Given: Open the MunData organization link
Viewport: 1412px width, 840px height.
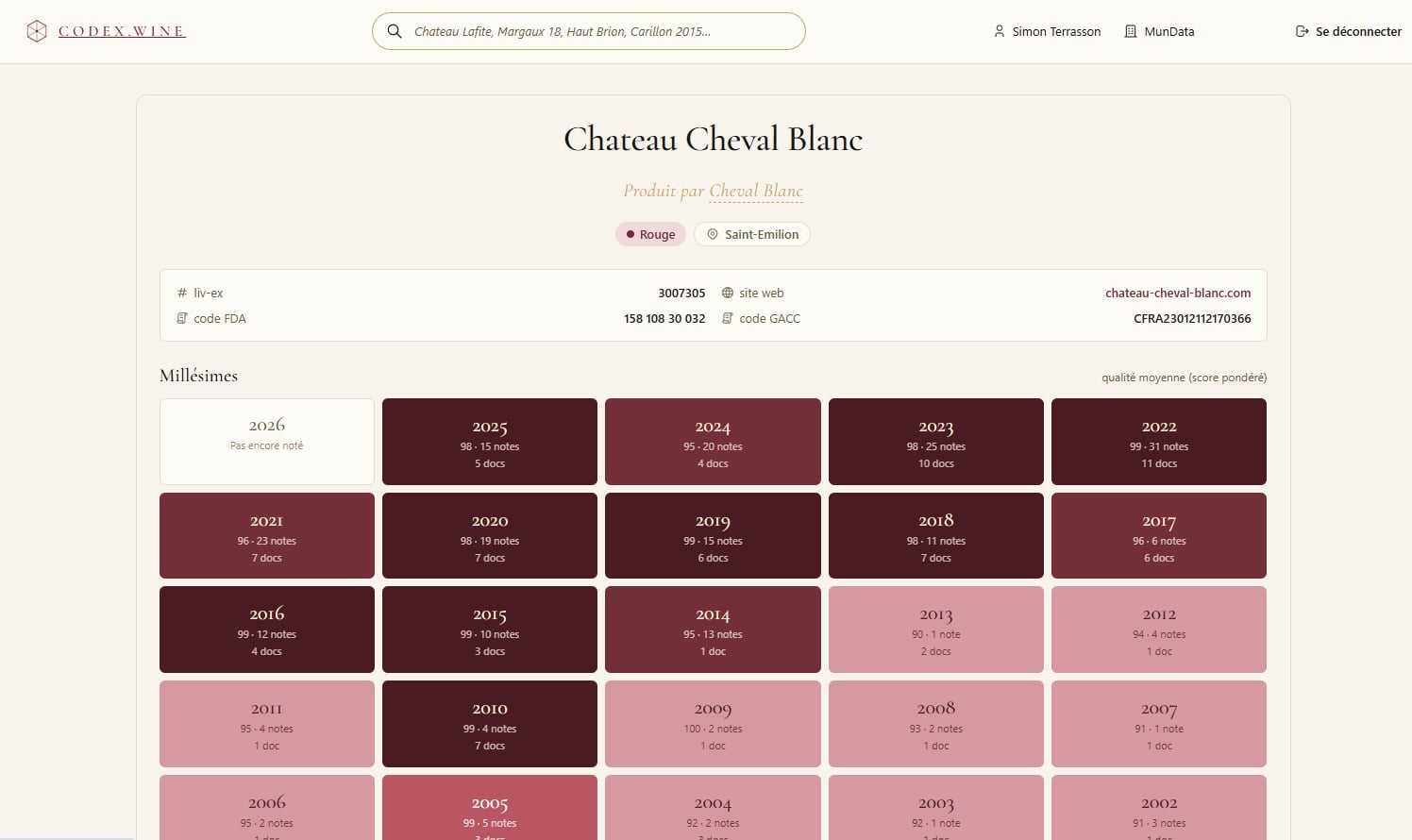Looking at the screenshot, I should point(1160,31).
